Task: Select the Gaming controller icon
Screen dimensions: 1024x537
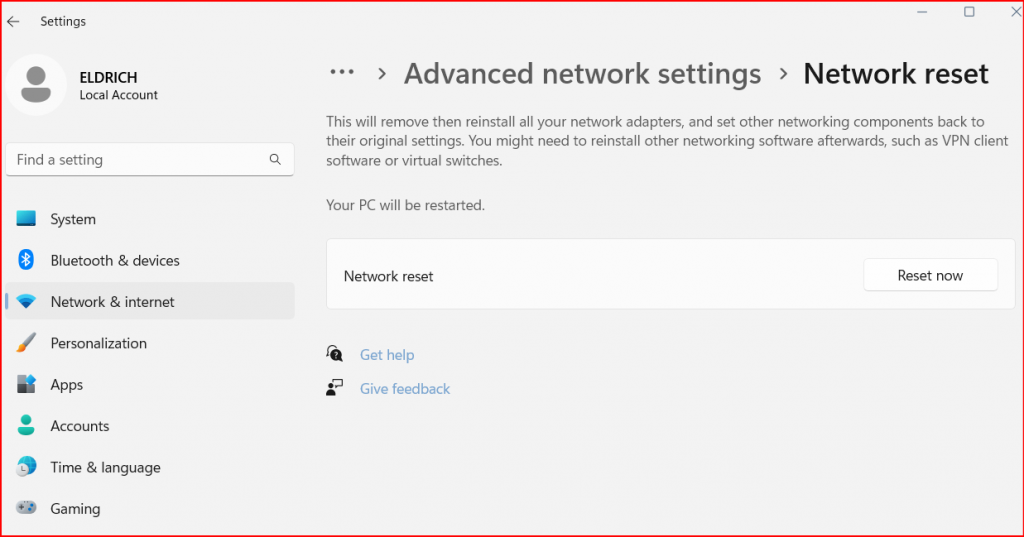Action: point(26,508)
